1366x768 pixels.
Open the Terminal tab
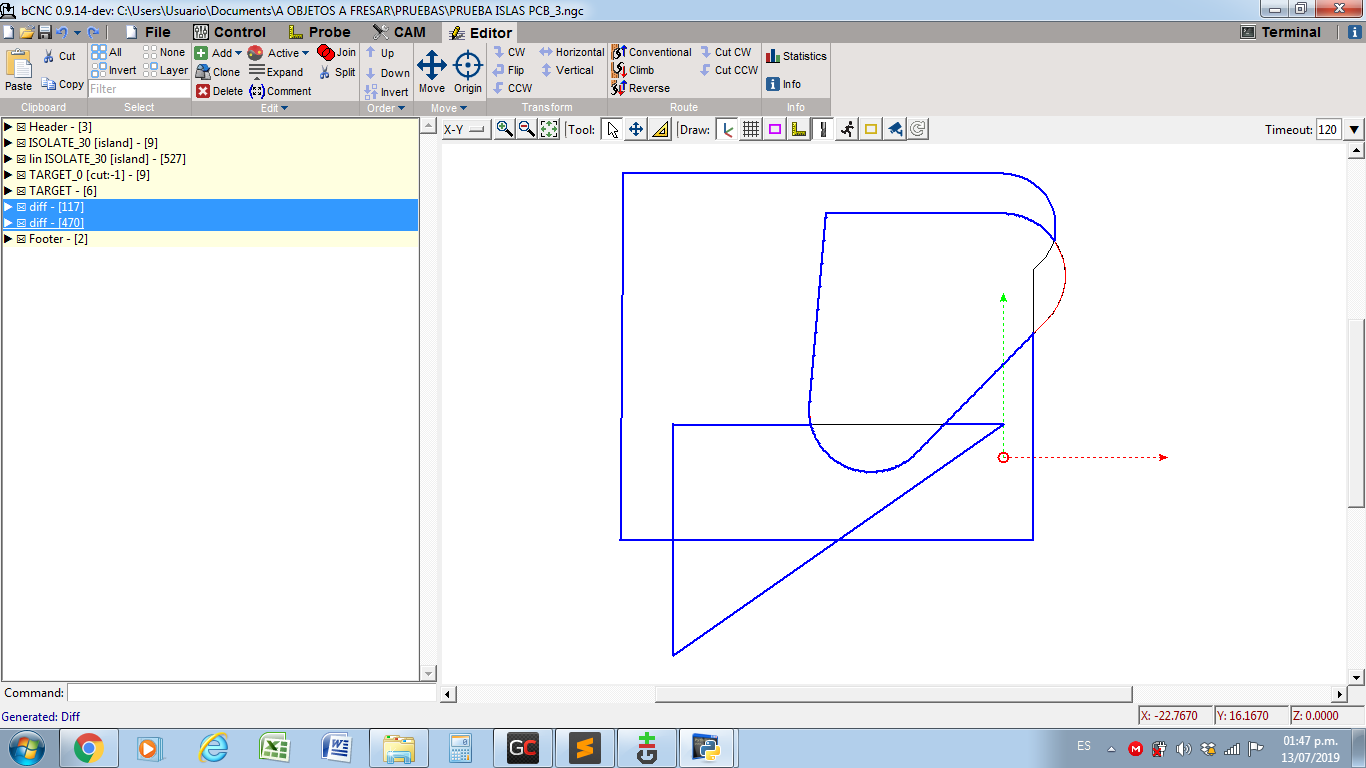tap(1281, 32)
